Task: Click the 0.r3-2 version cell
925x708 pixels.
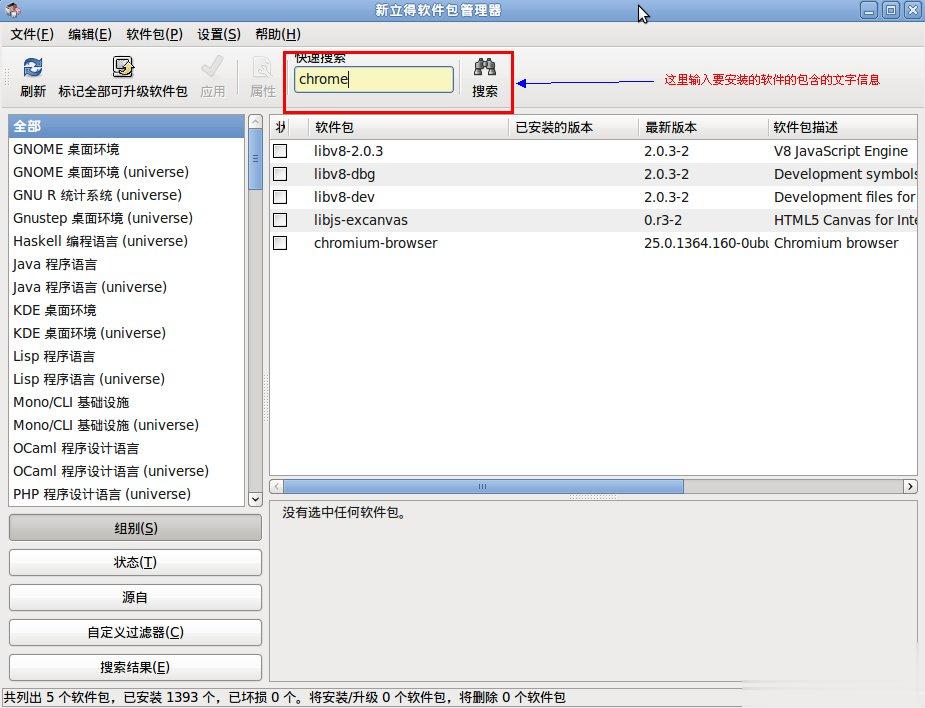Action: point(662,220)
